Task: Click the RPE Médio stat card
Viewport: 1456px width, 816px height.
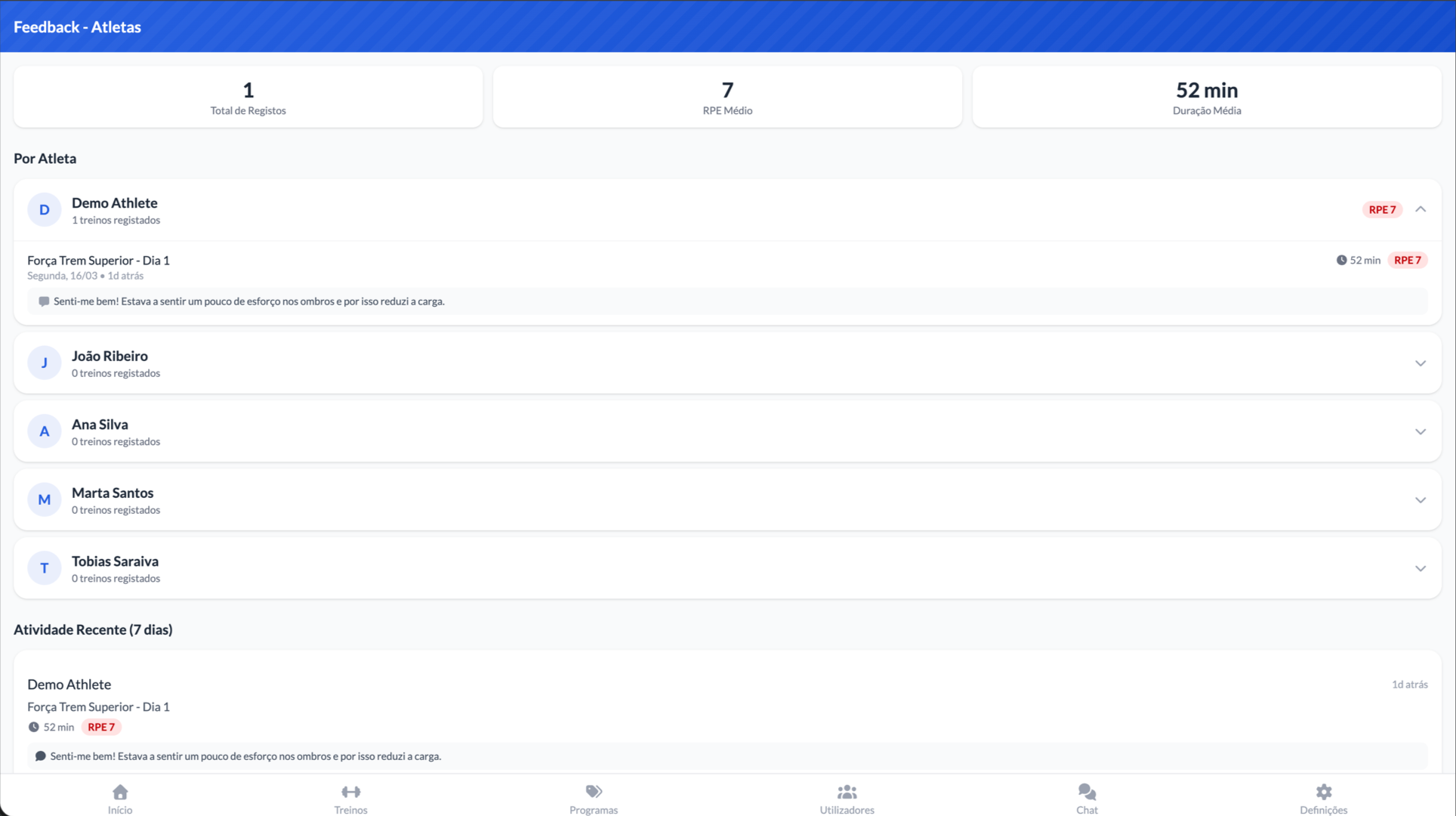Action: [x=727, y=97]
